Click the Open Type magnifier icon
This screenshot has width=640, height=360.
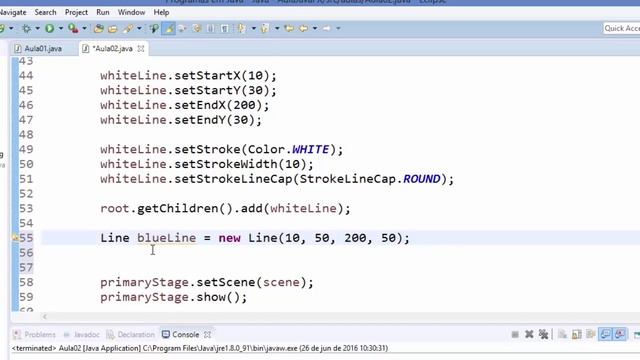154,29
